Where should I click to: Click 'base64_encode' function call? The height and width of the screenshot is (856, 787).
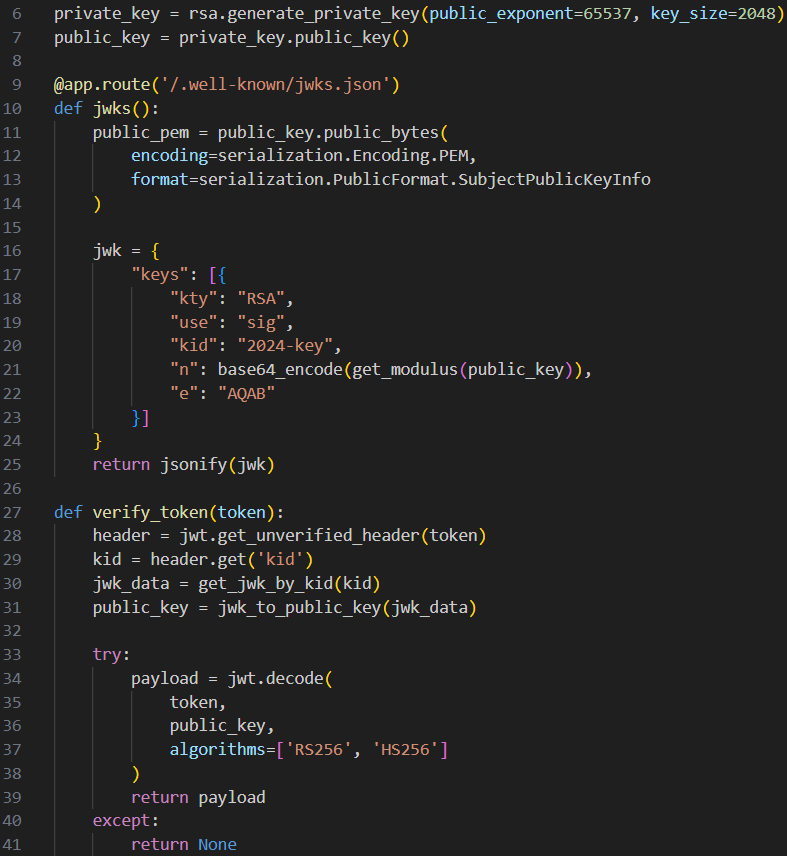280,370
